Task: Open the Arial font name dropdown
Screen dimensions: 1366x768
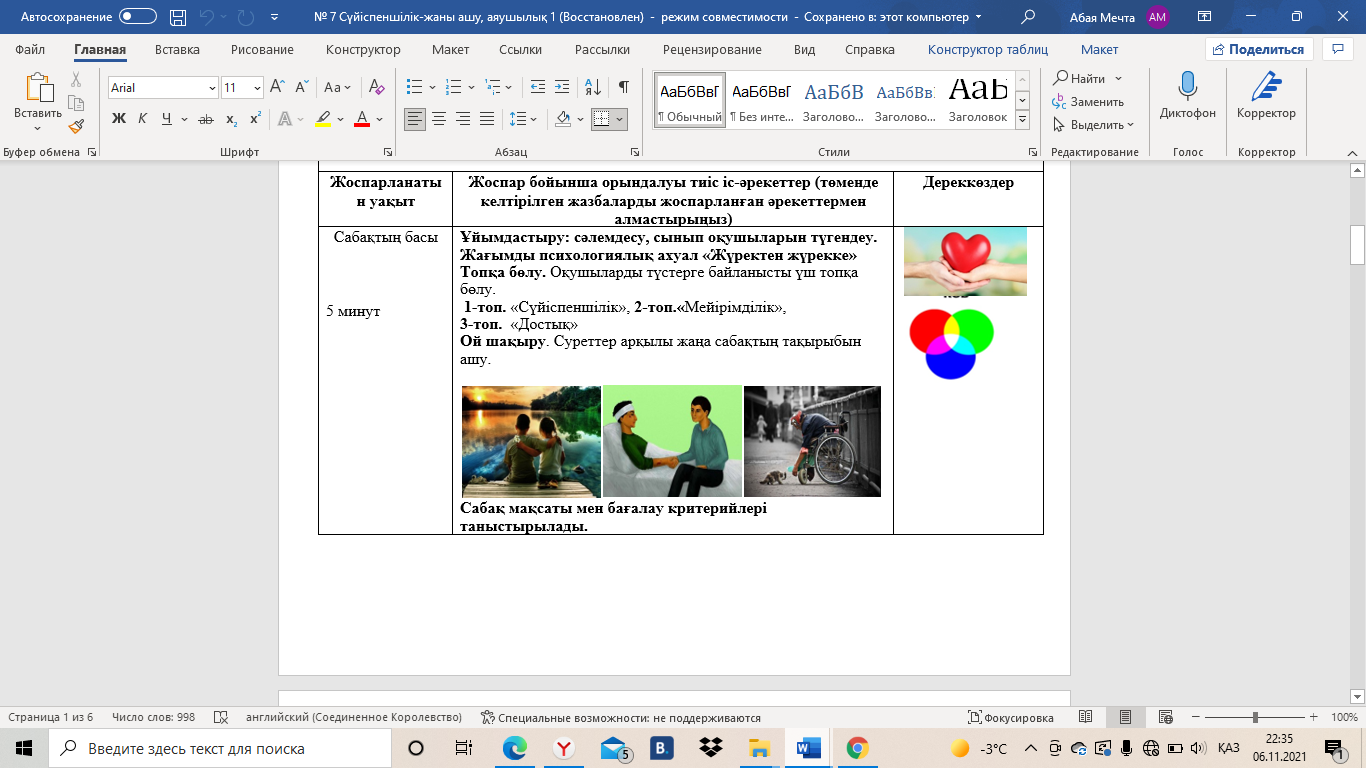Action: [x=162, y=88]
